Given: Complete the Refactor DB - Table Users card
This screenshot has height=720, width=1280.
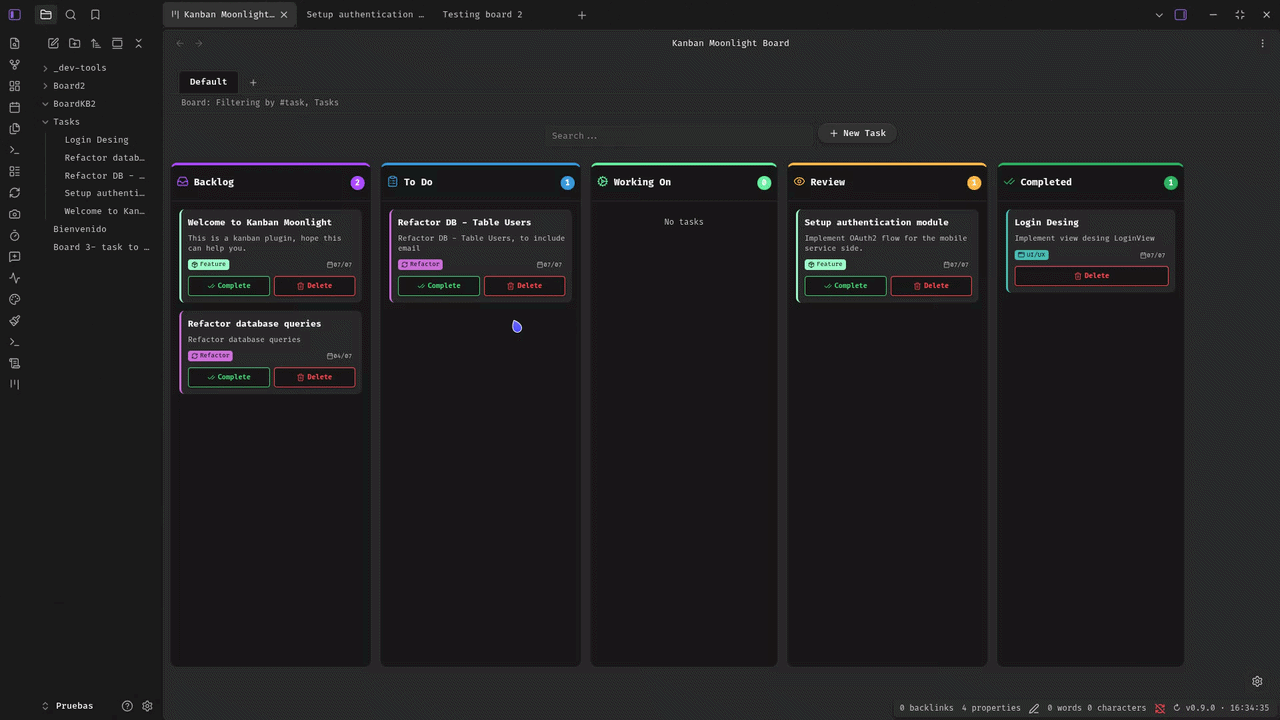Looking at the screenshot, I should pyautogui.click(x=439, y=286).
